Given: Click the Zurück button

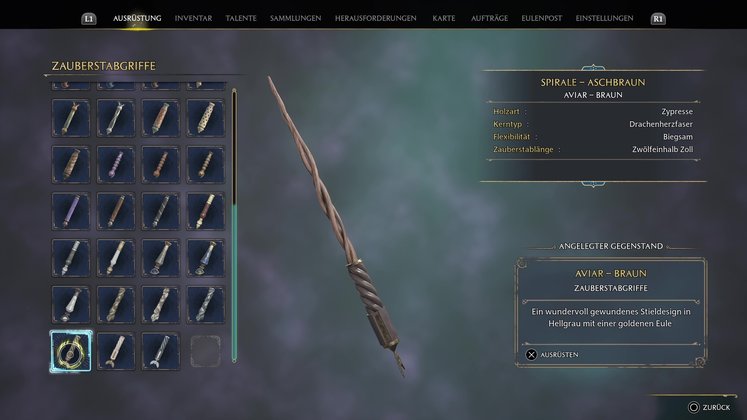Looking at the screenshot, I should pyautogui.click(x=709, y=407).
